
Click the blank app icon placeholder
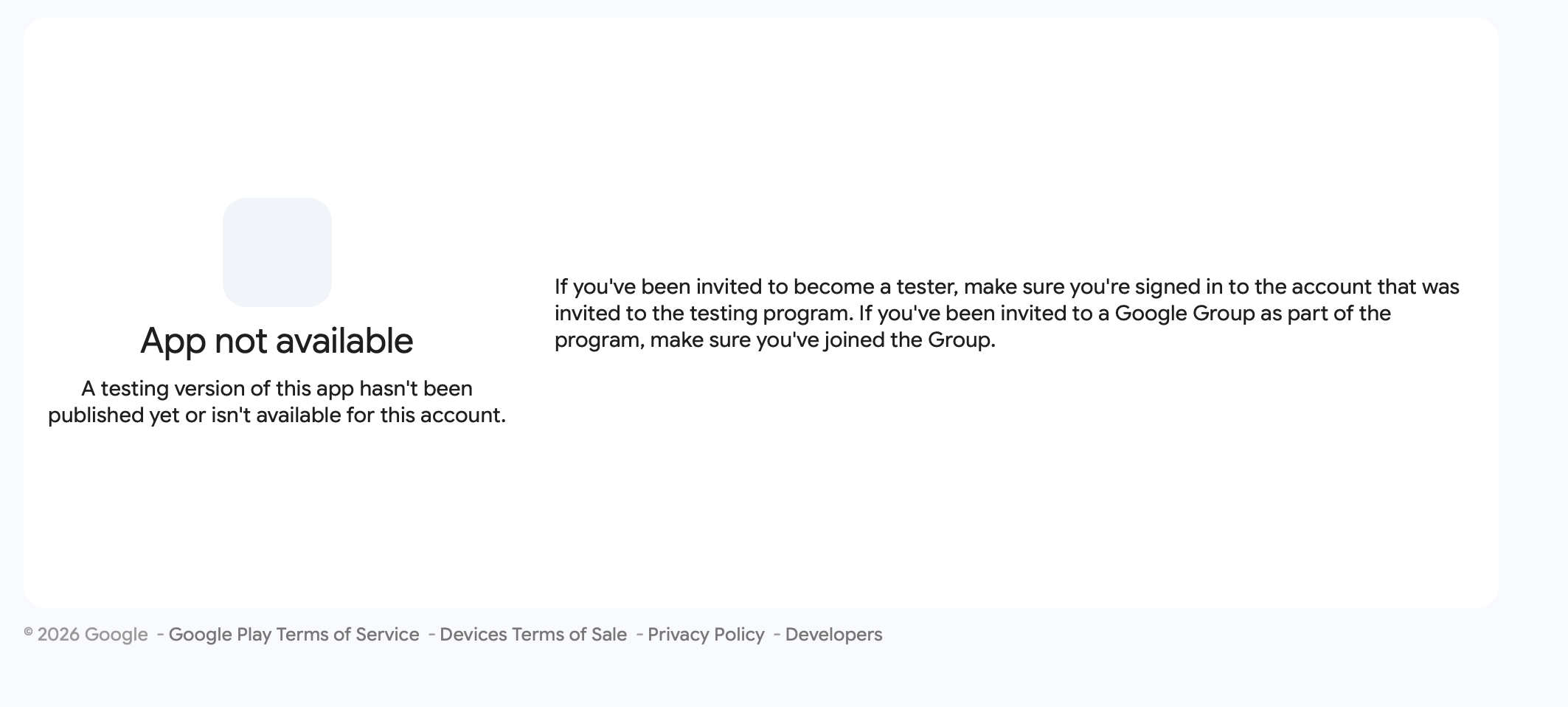(277, 252)
